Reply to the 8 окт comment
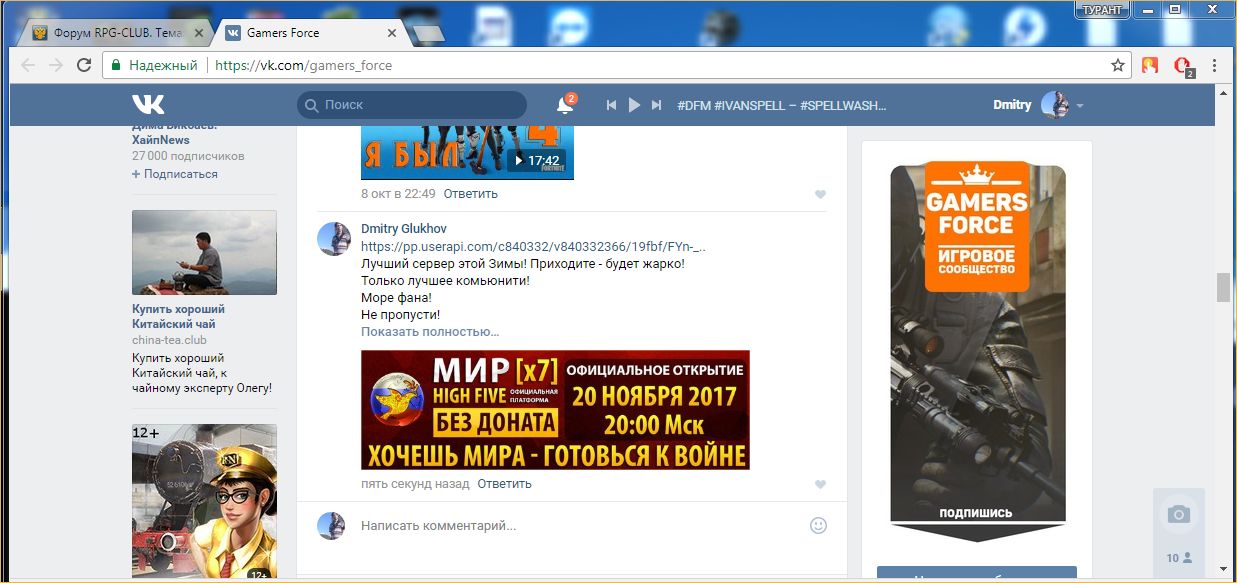The height and width of the screenshot is (583, 1237). [x=470, y=194]
